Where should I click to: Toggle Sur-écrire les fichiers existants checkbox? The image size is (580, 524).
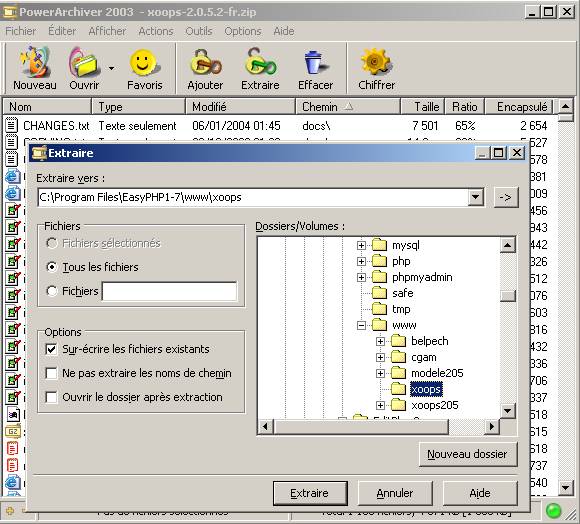click(51, 349)
